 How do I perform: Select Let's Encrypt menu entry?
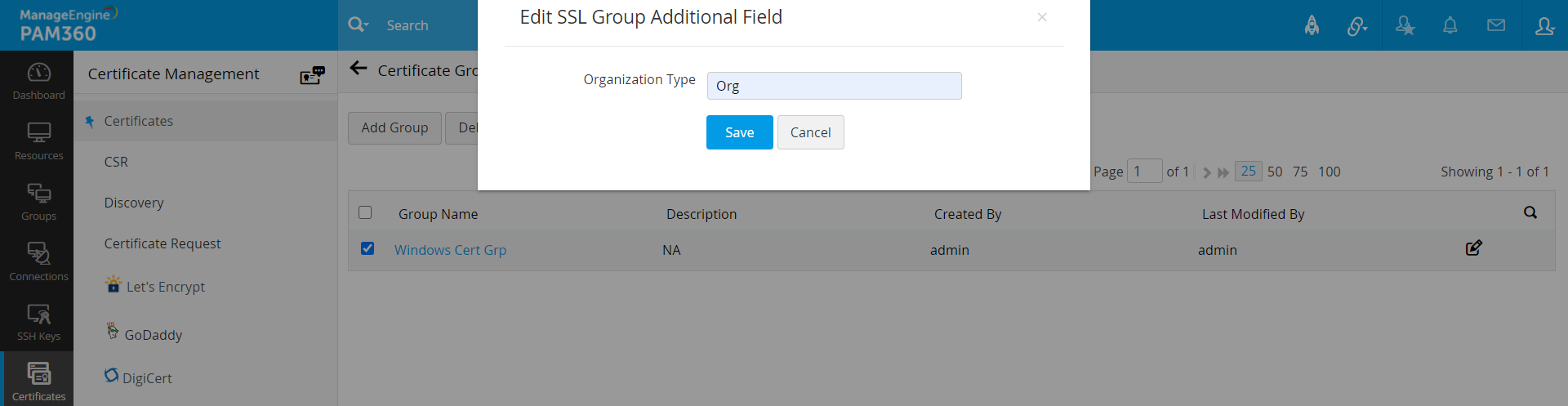pos(165,287)
